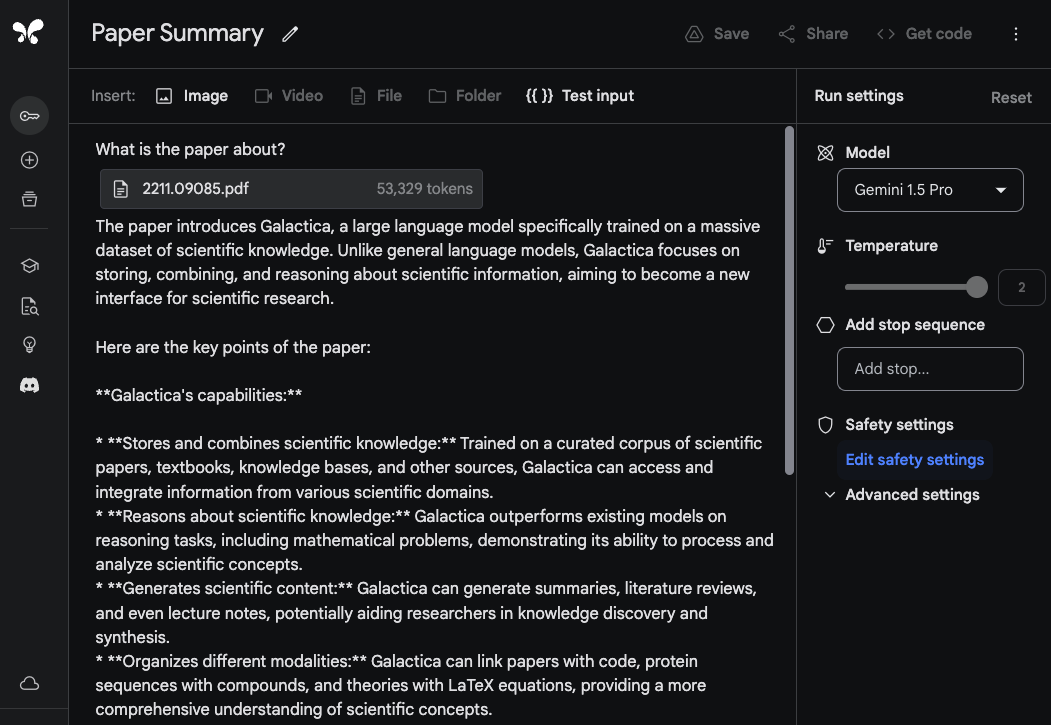Viewport: 1051px width, 725px height.
Task: Click the Save button
Action: 717,34
